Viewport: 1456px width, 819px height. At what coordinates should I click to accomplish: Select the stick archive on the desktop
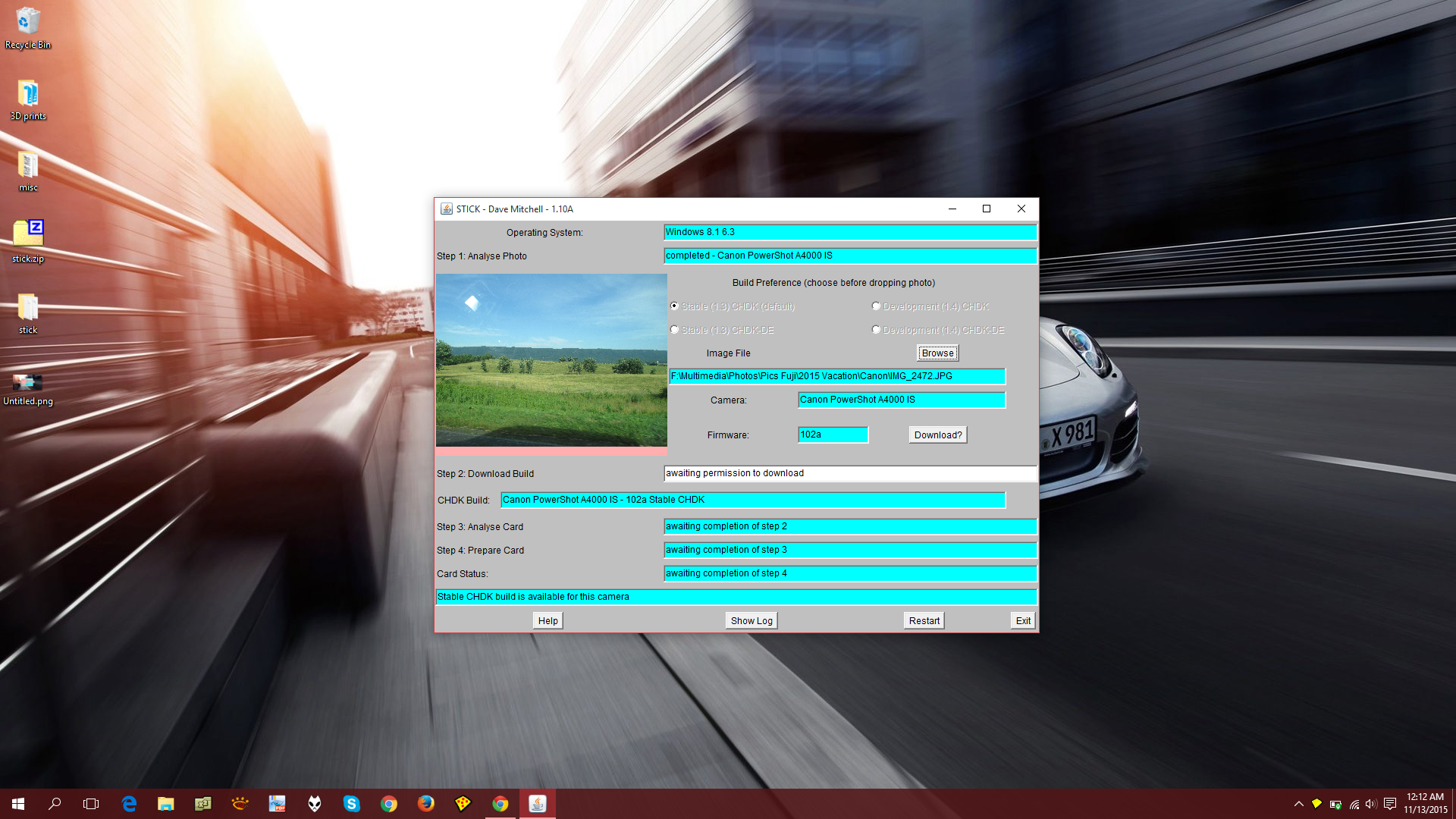[28, 313]
